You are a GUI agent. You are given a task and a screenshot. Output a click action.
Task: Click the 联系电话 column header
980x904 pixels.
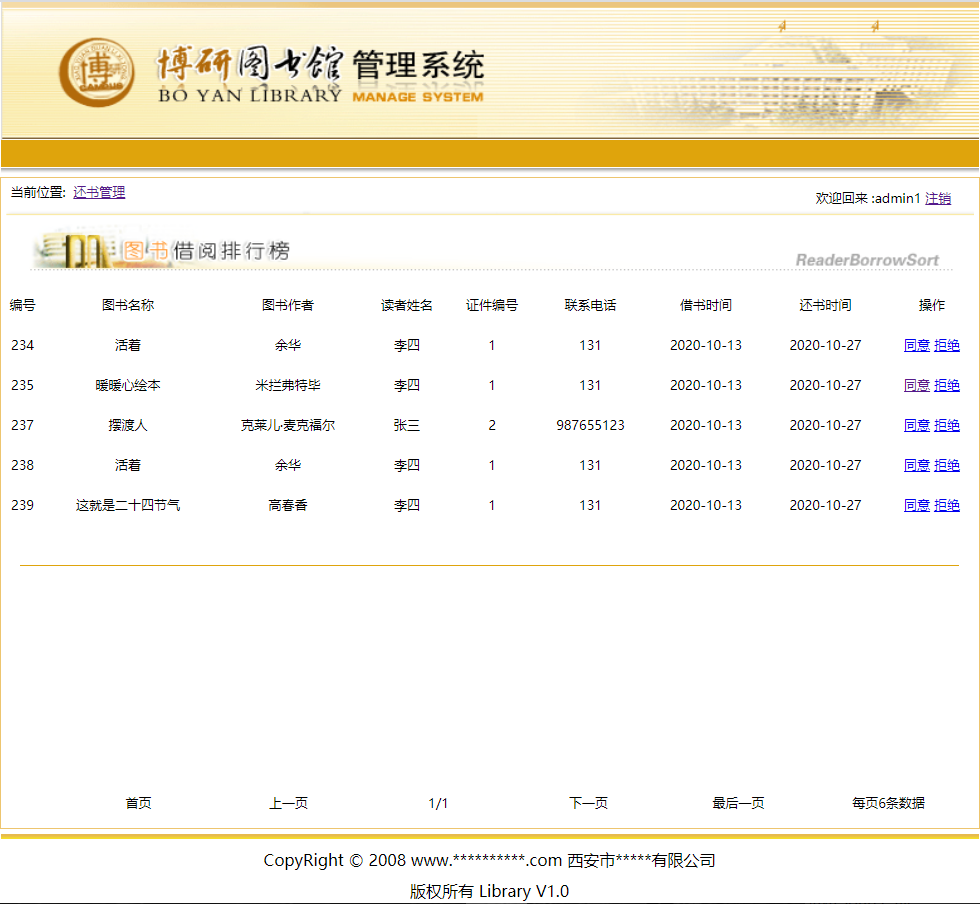tap(590, 305)
